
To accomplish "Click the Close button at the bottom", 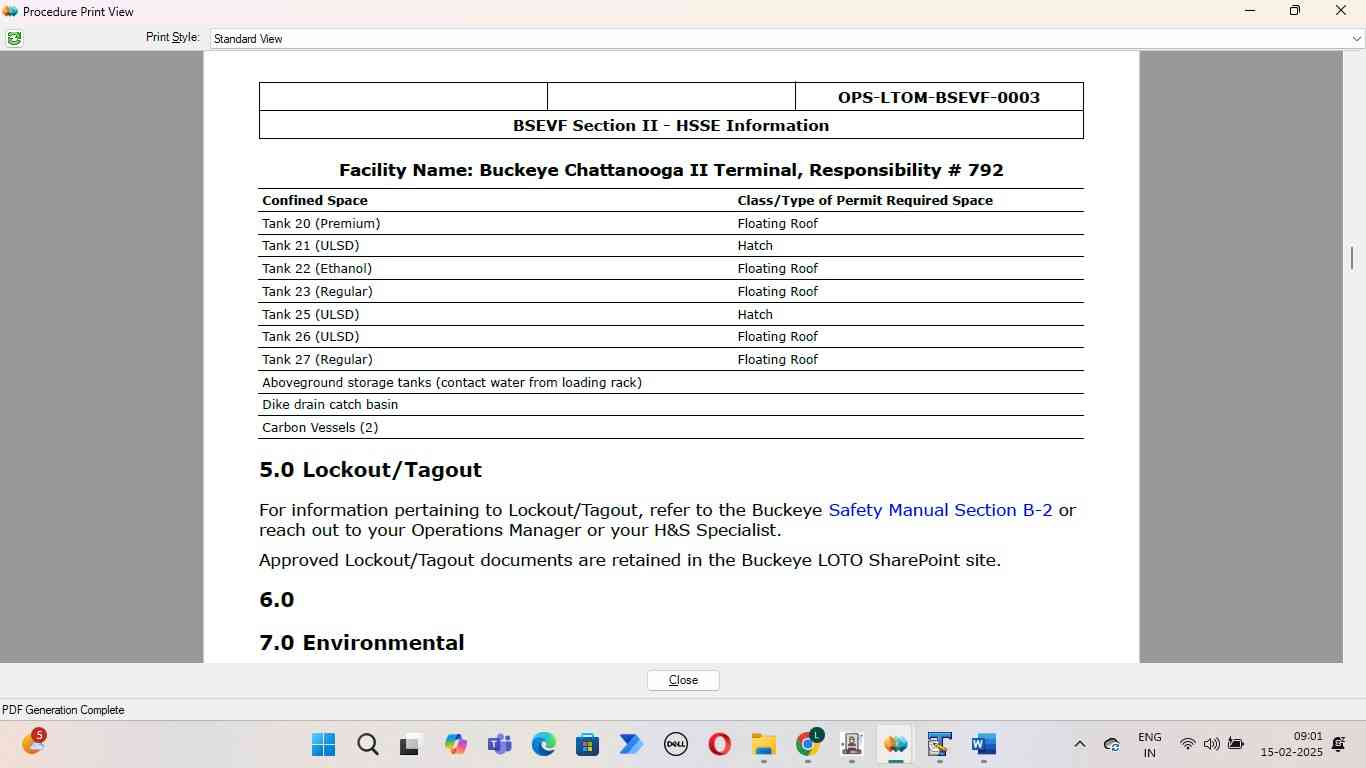I will (x=683, y=680).
